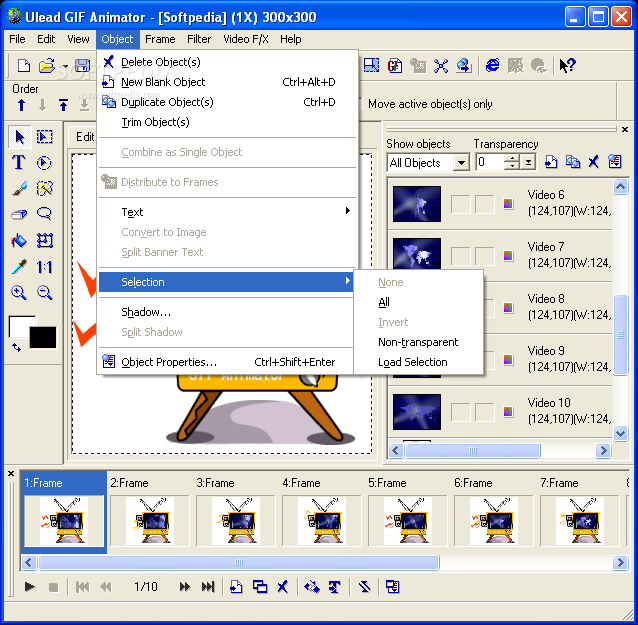Select the Pick (arrow) tool
The height and width of the screenshot is (625, 638).
tap(19, 137)
